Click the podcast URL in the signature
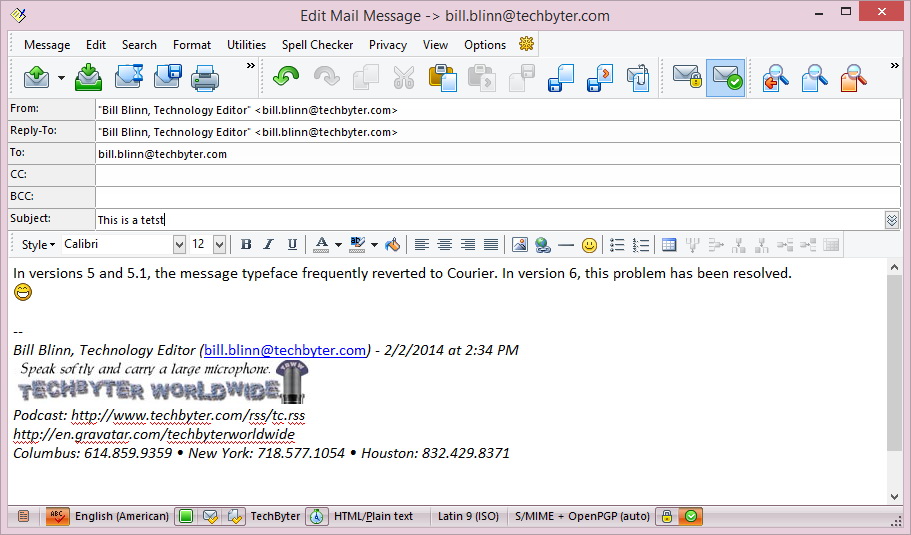911x535 pixels. 188,415
